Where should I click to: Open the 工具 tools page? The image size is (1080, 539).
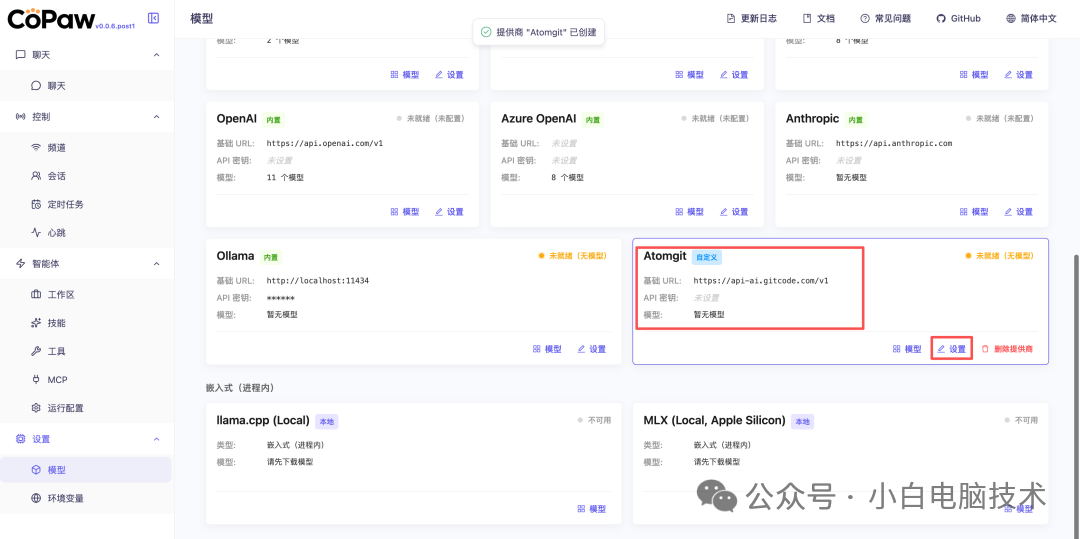click(85, 351)
